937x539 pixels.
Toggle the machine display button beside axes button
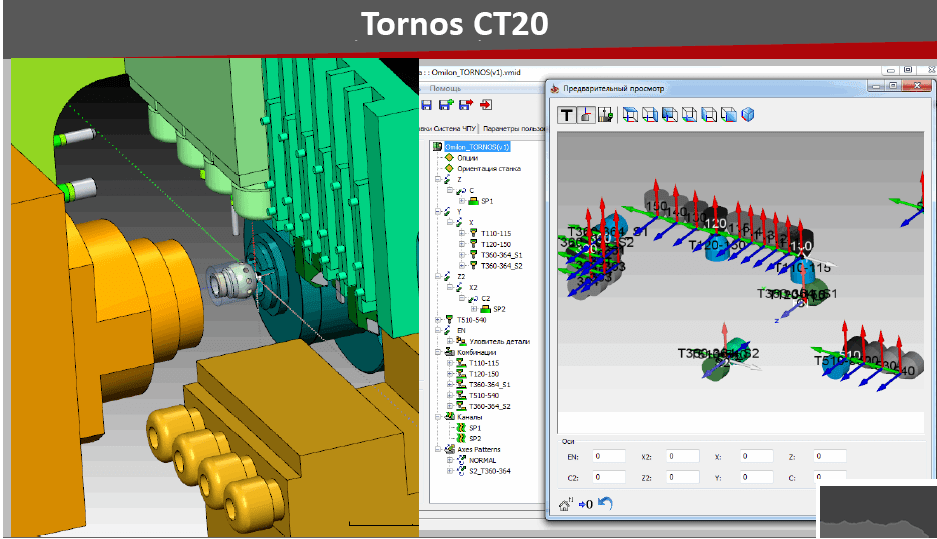pyautogui.click(x=605, y=115)
